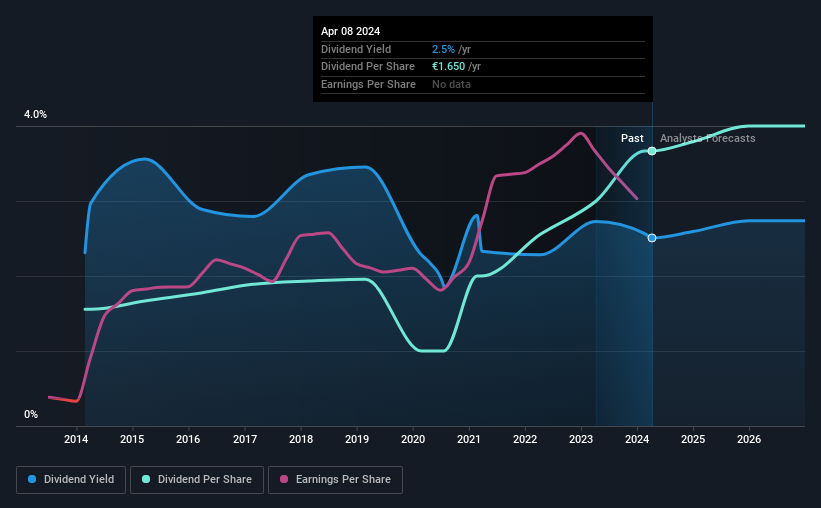Image resolution: width=821 pixels, height=508 pixels.
Task: Click the 'Analysts Forecasts' label
Action: point(707,138)
